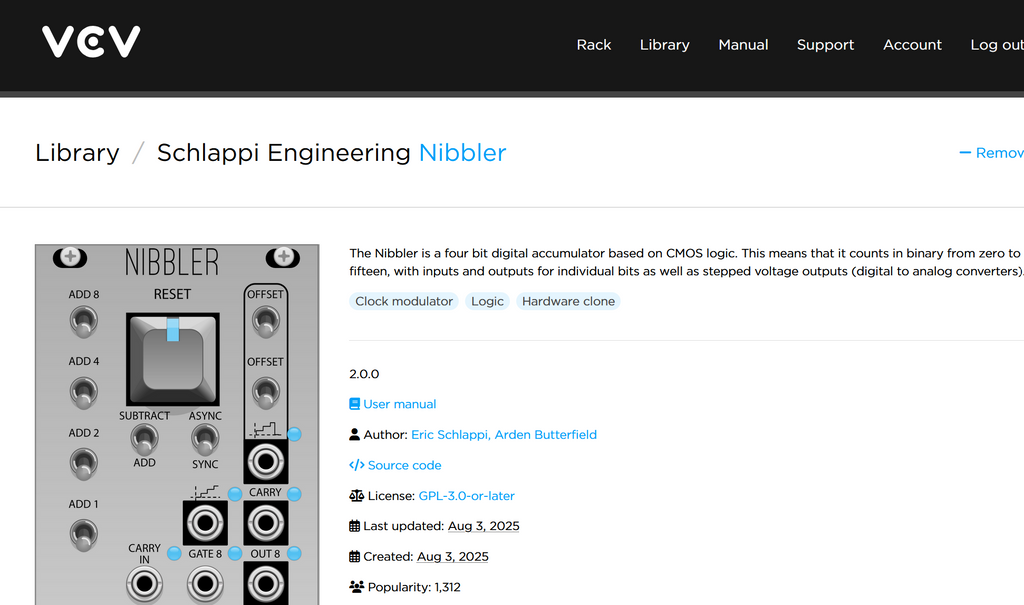Flip the ADD 4 toggle switch
The image size is (1024, 605).
pyautogui.click(x=84, y=393)
